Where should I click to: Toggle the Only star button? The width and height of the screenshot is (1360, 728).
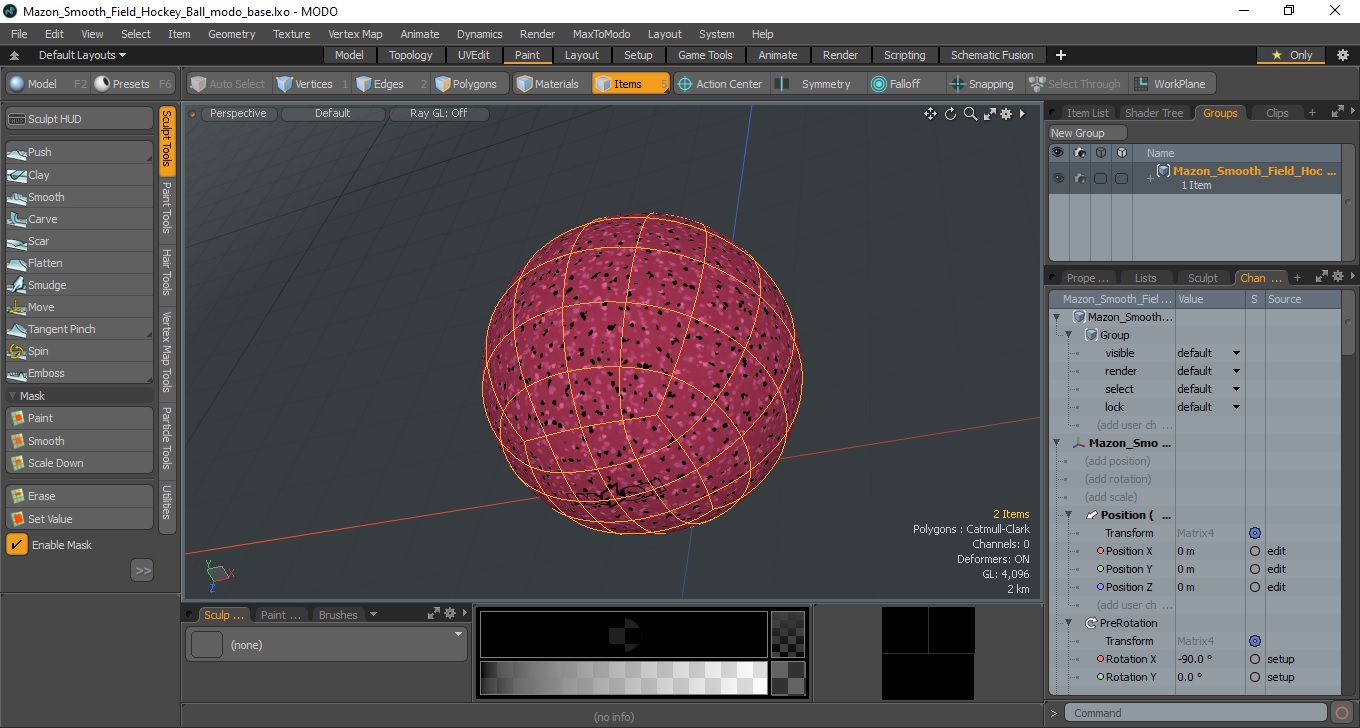coord(1292,55)
